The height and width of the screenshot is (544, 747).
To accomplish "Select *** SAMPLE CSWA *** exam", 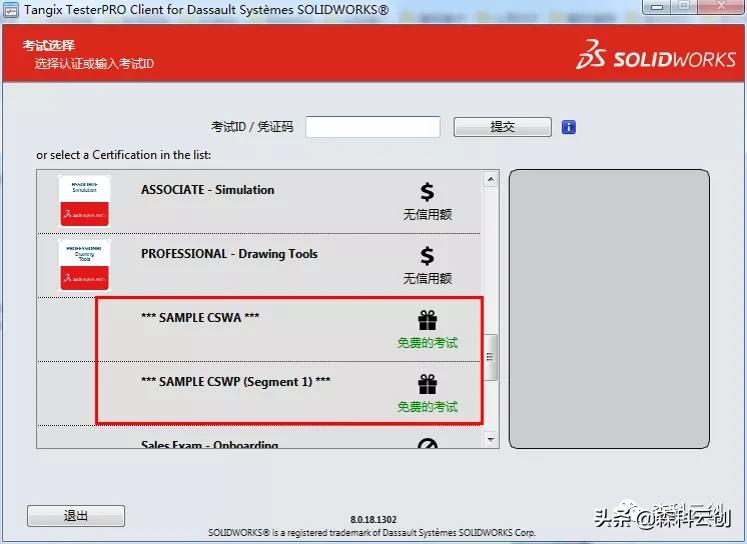I will pos(259,330).
